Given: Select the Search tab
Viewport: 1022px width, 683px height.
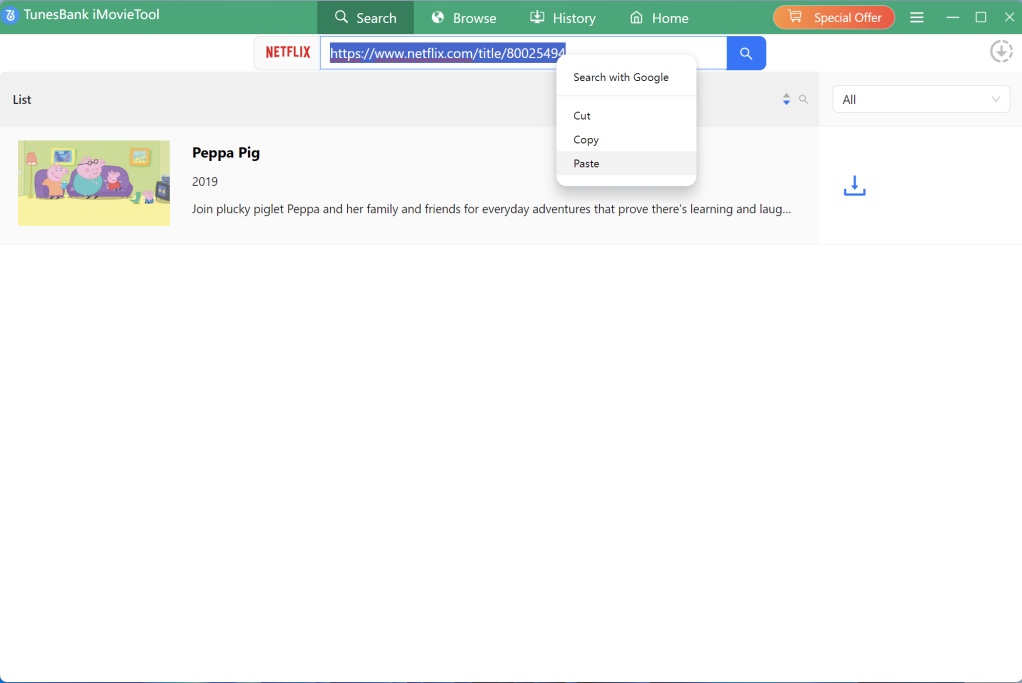Looking at the screenshot, I should [x=366, y=18].
